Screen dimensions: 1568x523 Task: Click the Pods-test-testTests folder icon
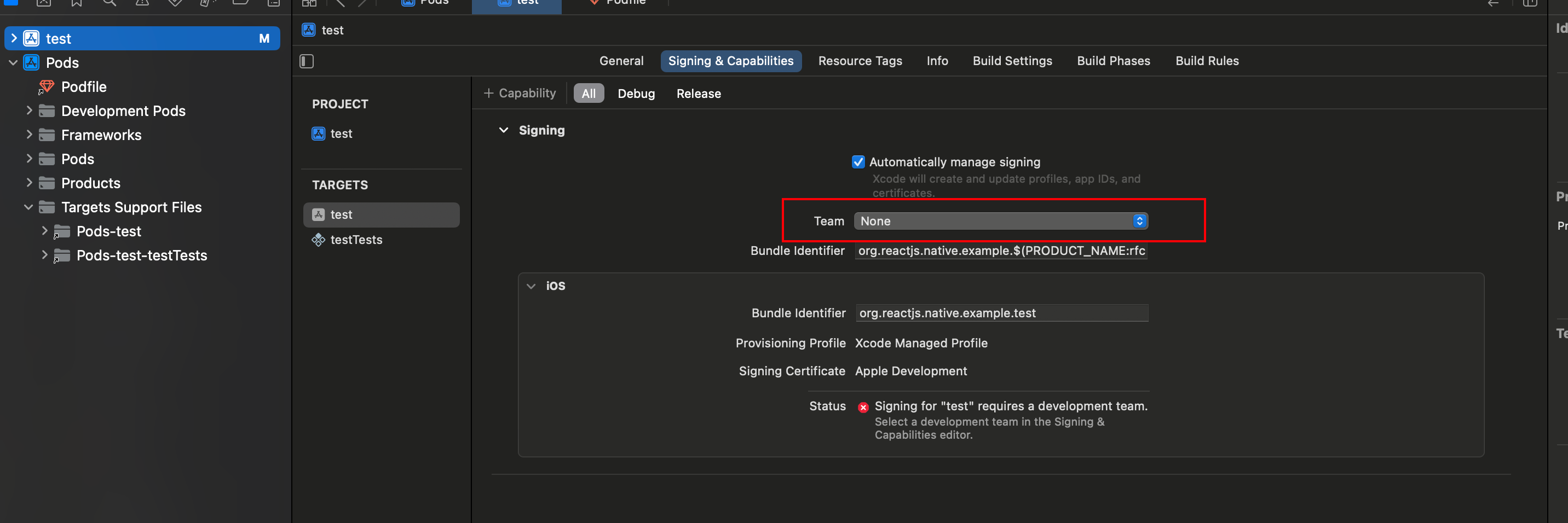pos(61,256)
